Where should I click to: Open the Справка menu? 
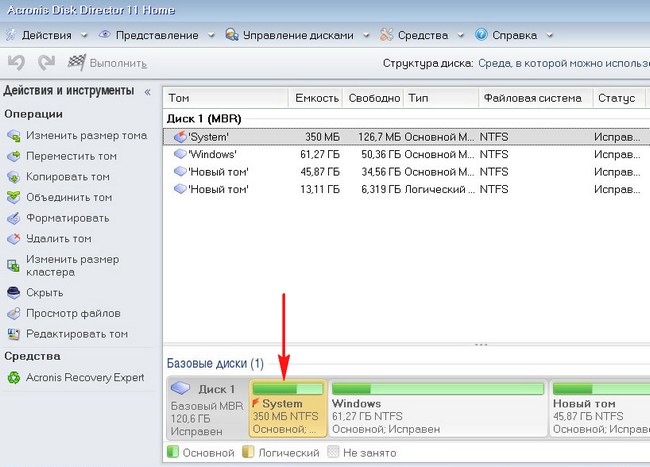[x=514, y=35]
